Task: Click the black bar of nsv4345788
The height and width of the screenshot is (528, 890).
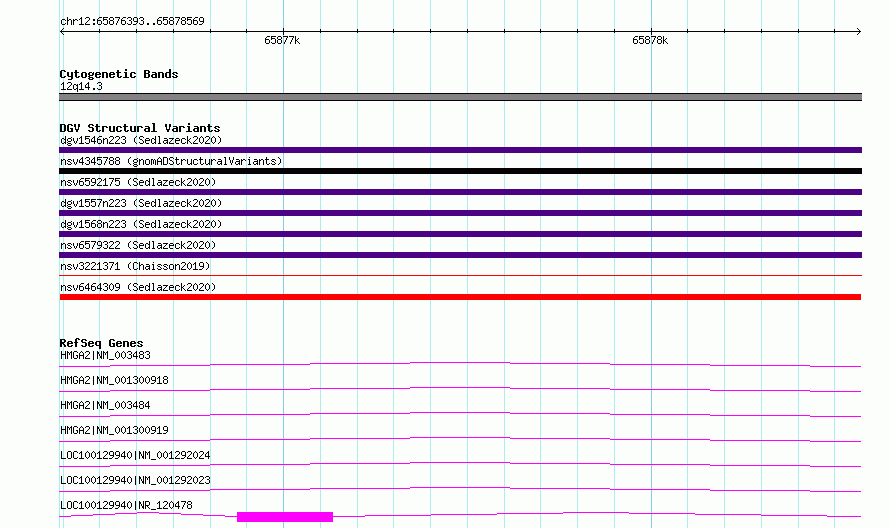Action: 460,171
